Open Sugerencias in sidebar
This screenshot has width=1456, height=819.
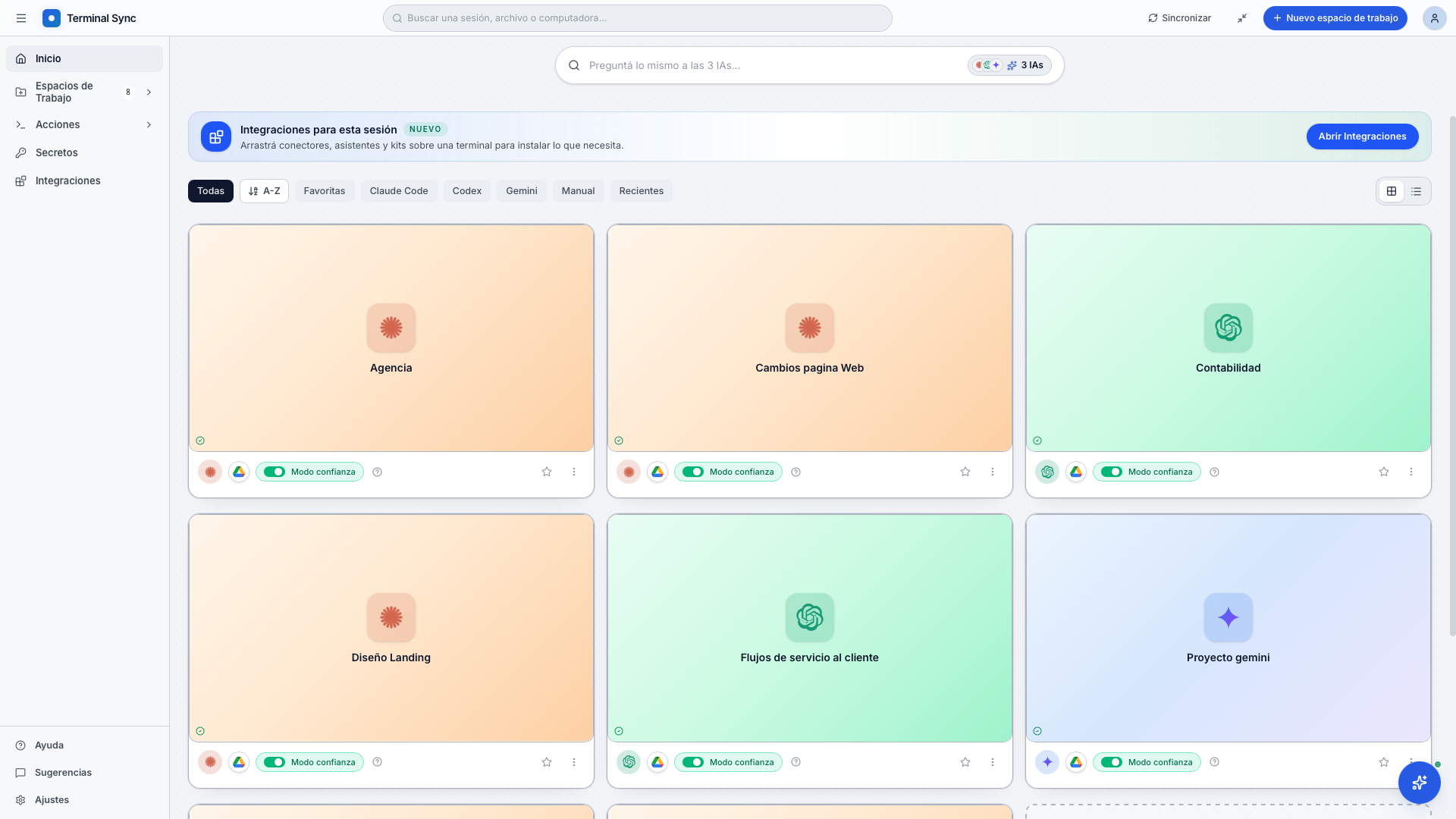pos(84,773)
